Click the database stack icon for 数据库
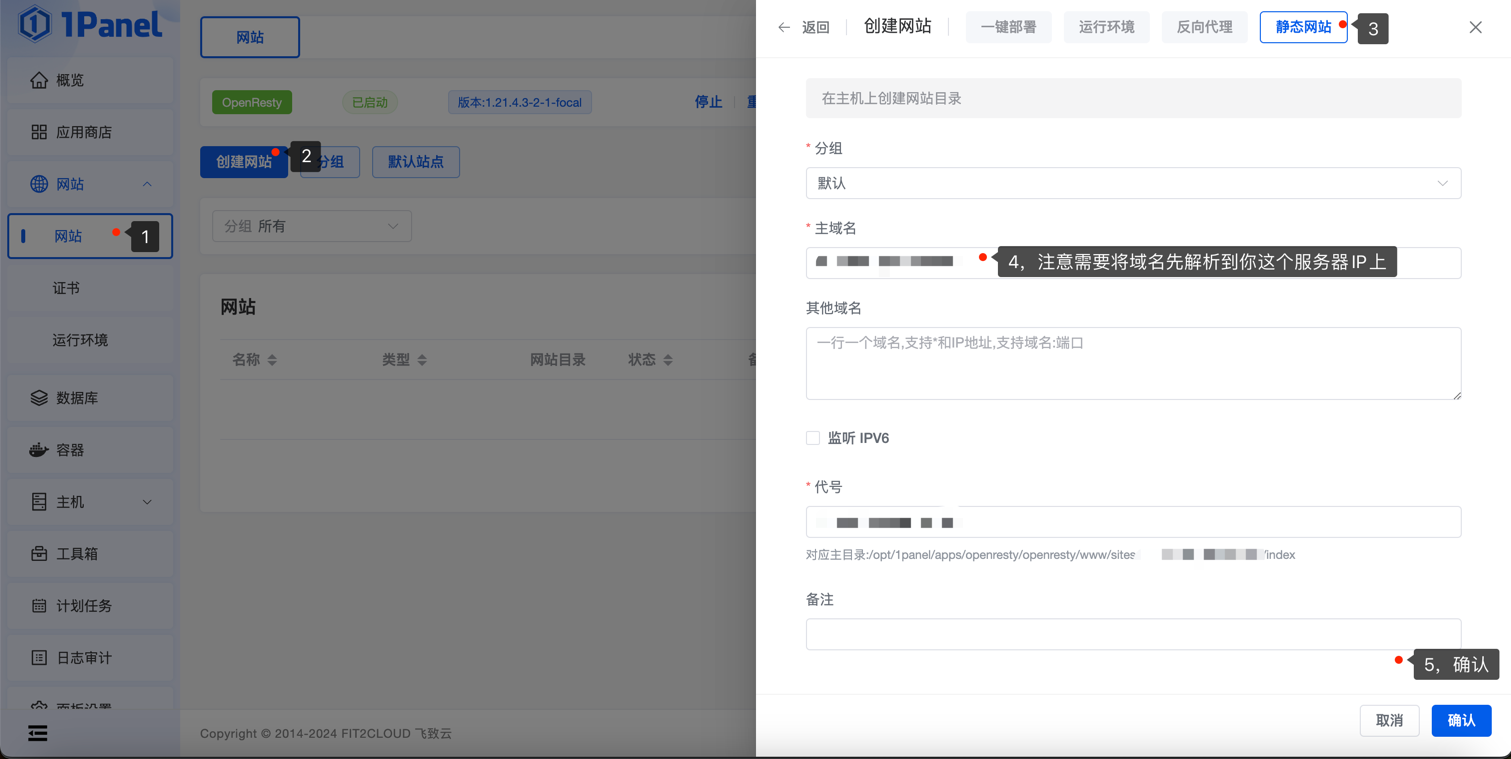 tap(39, 398)
